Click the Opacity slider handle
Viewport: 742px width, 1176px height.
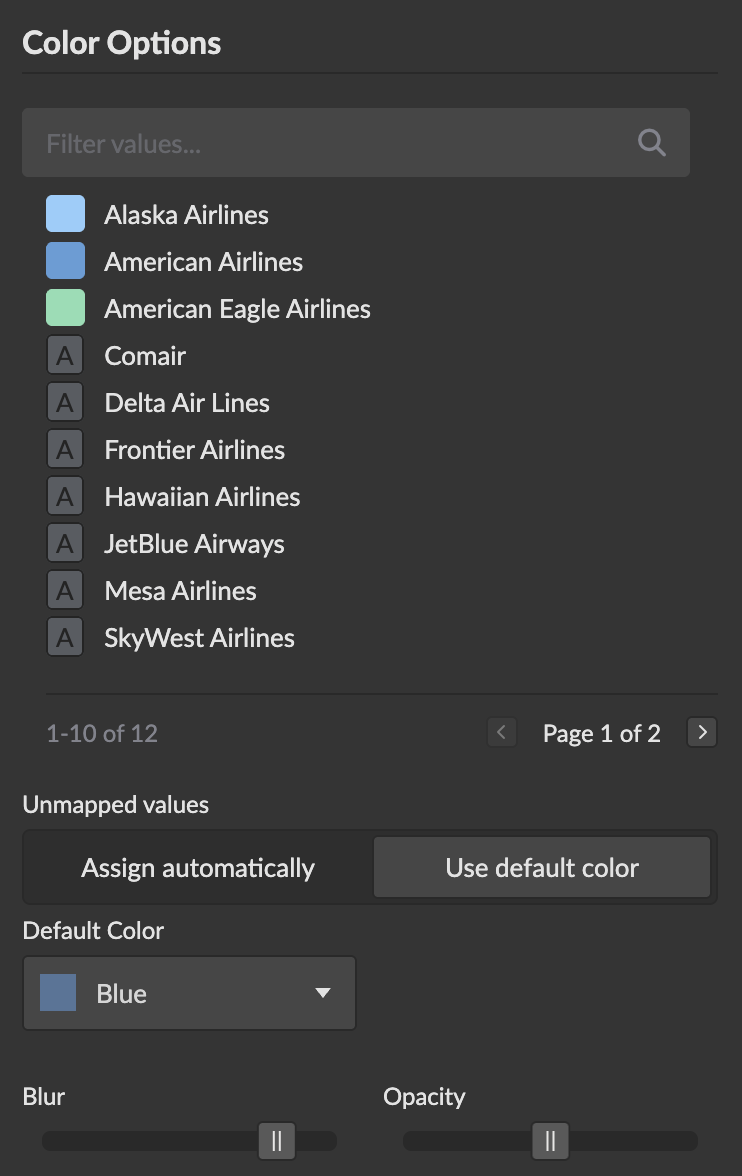pyautogui.click(x=550, y=1140)
